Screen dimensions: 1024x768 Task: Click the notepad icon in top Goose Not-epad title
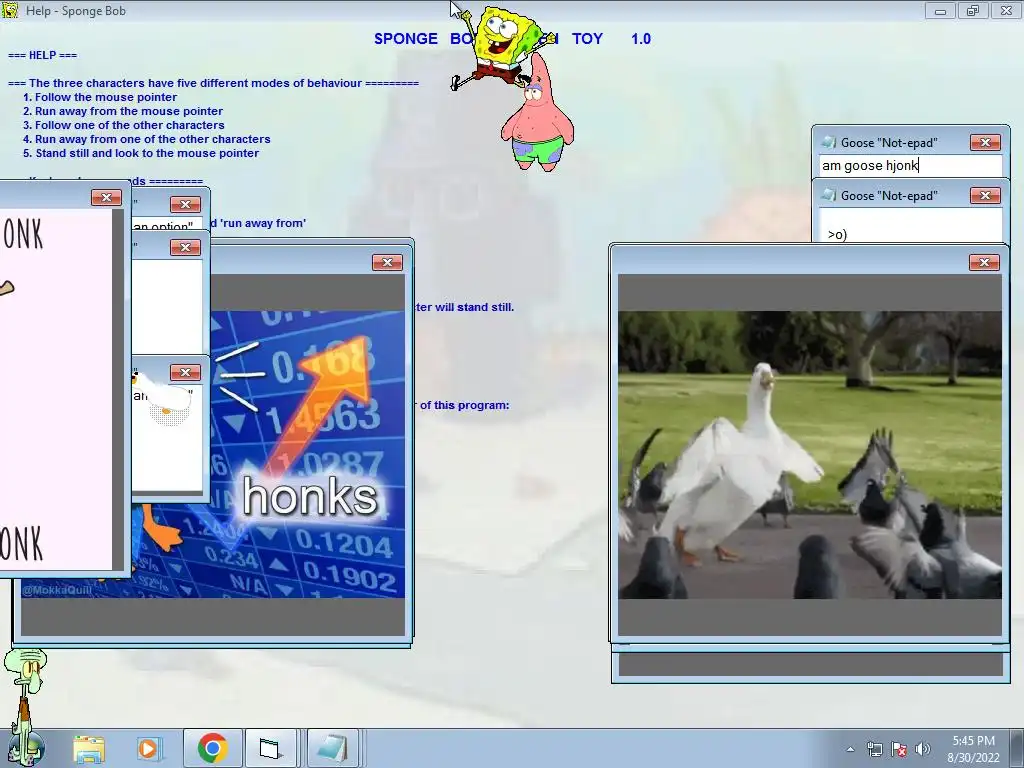[829, 142]
